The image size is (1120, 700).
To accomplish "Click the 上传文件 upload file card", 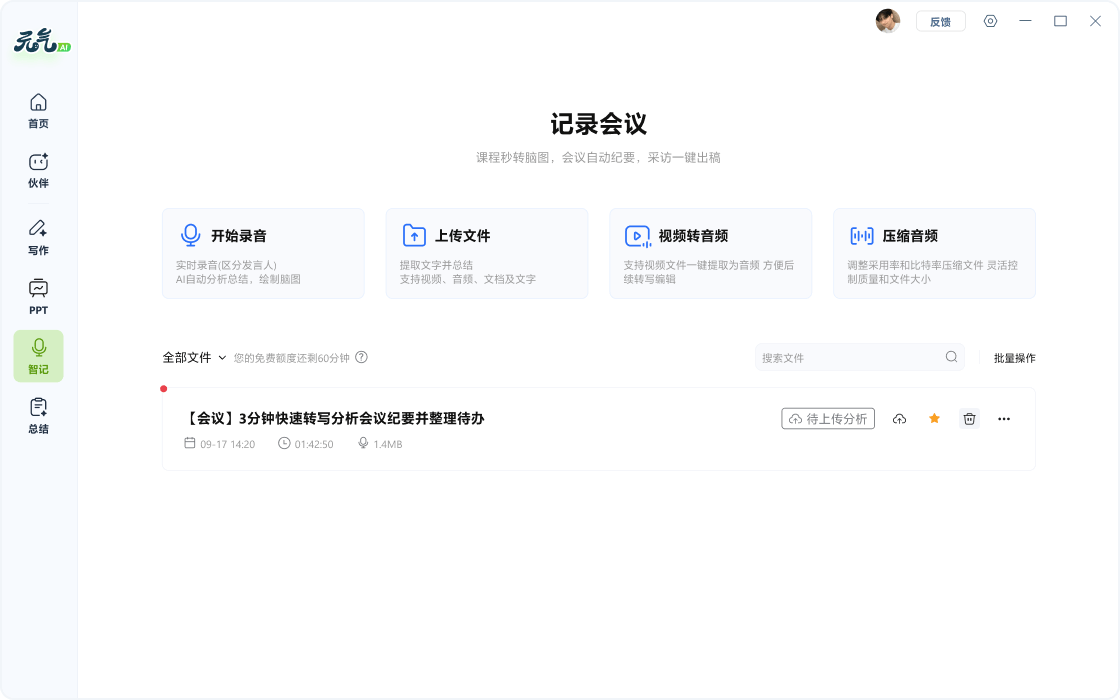I will coord(487,253).
